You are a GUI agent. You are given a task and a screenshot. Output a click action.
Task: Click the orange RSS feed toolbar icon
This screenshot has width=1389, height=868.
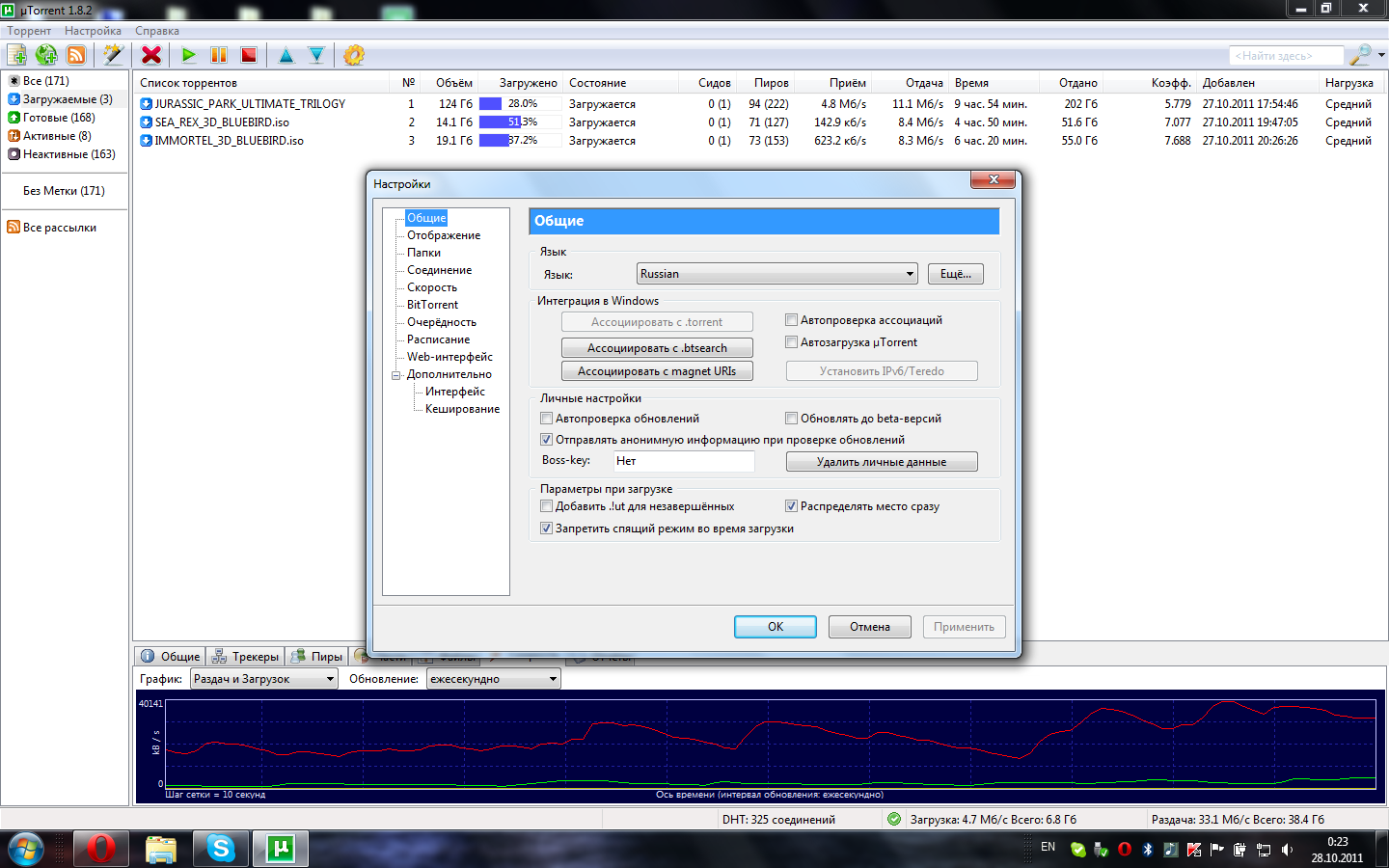[x=76, y=55]
